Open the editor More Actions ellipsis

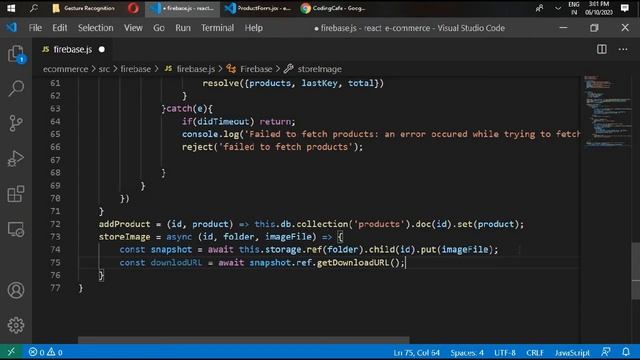click(623, 49)
